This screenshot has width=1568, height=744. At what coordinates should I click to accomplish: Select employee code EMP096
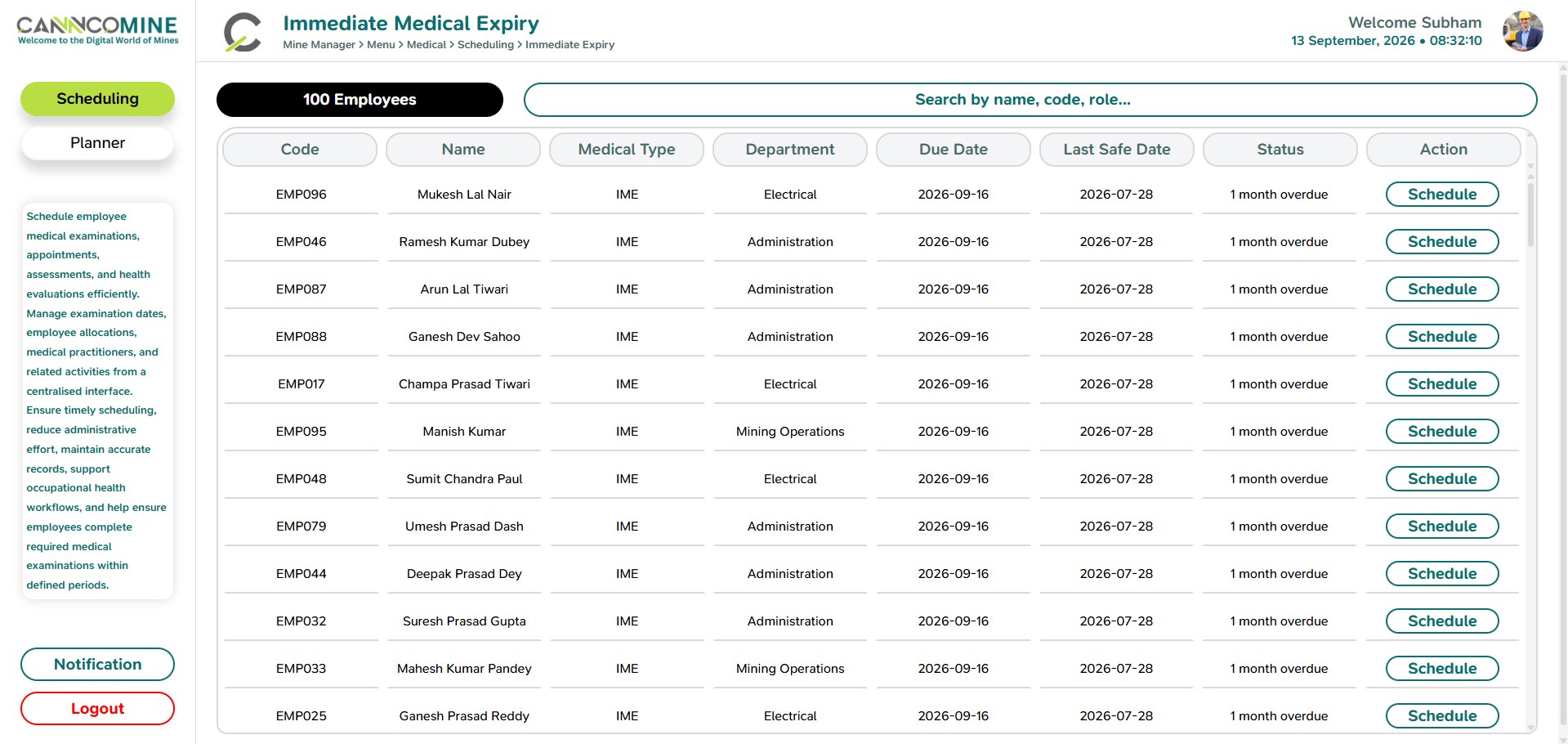point(301,195)
